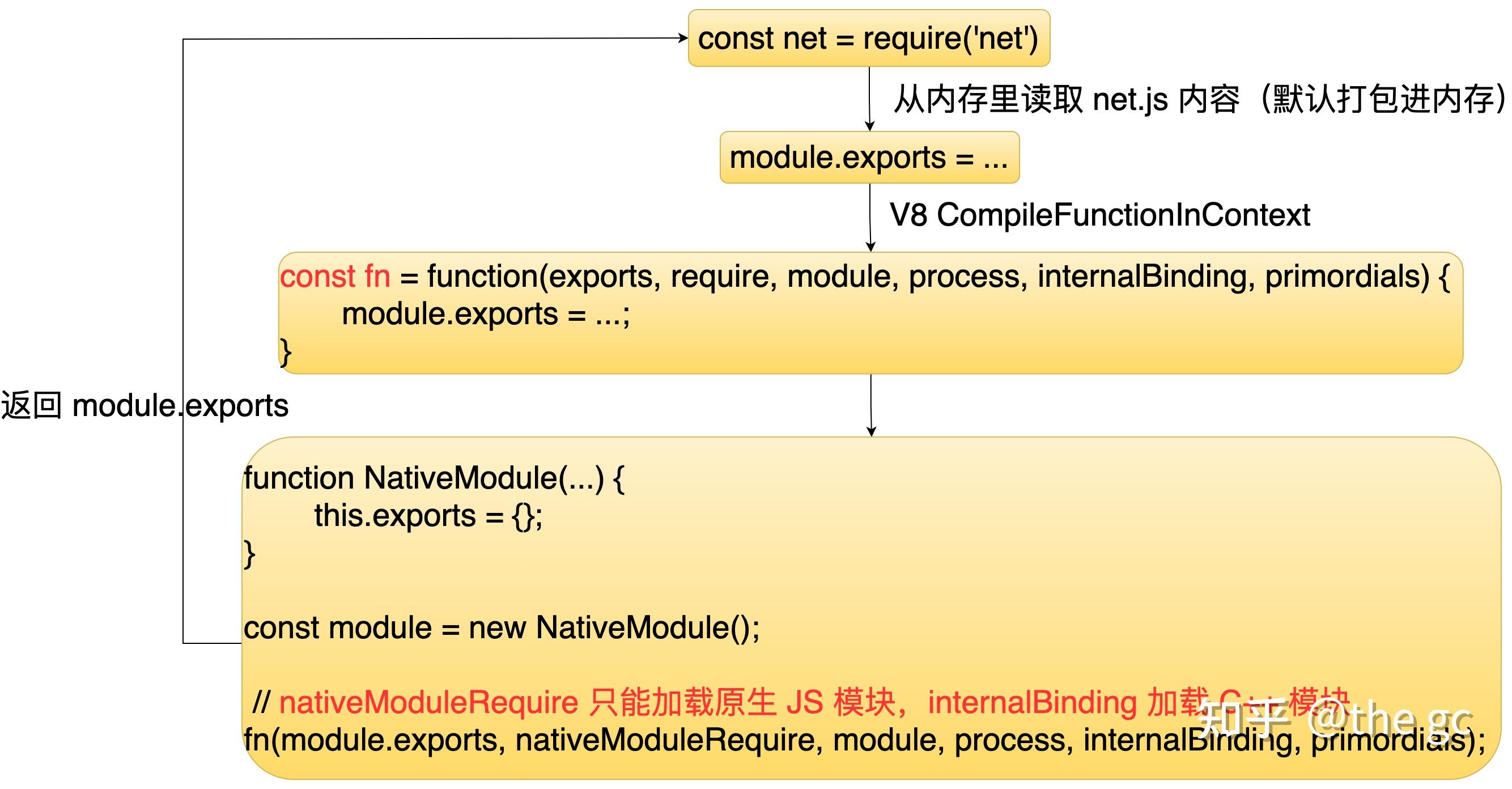Click the arrowhead above the module.exports box
Viewport: 1512px width, 789px height.
coord(870,126)
